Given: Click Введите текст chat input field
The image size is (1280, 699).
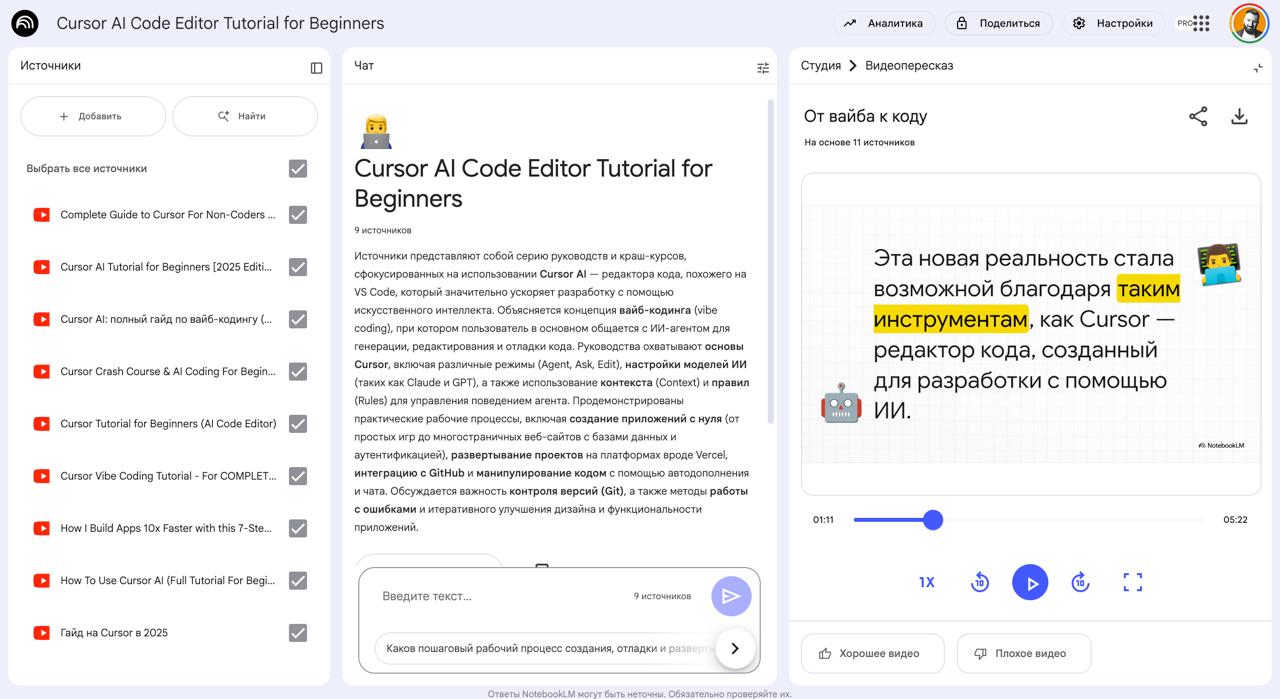Looking at the screenshot, I should tap(500, 596).
